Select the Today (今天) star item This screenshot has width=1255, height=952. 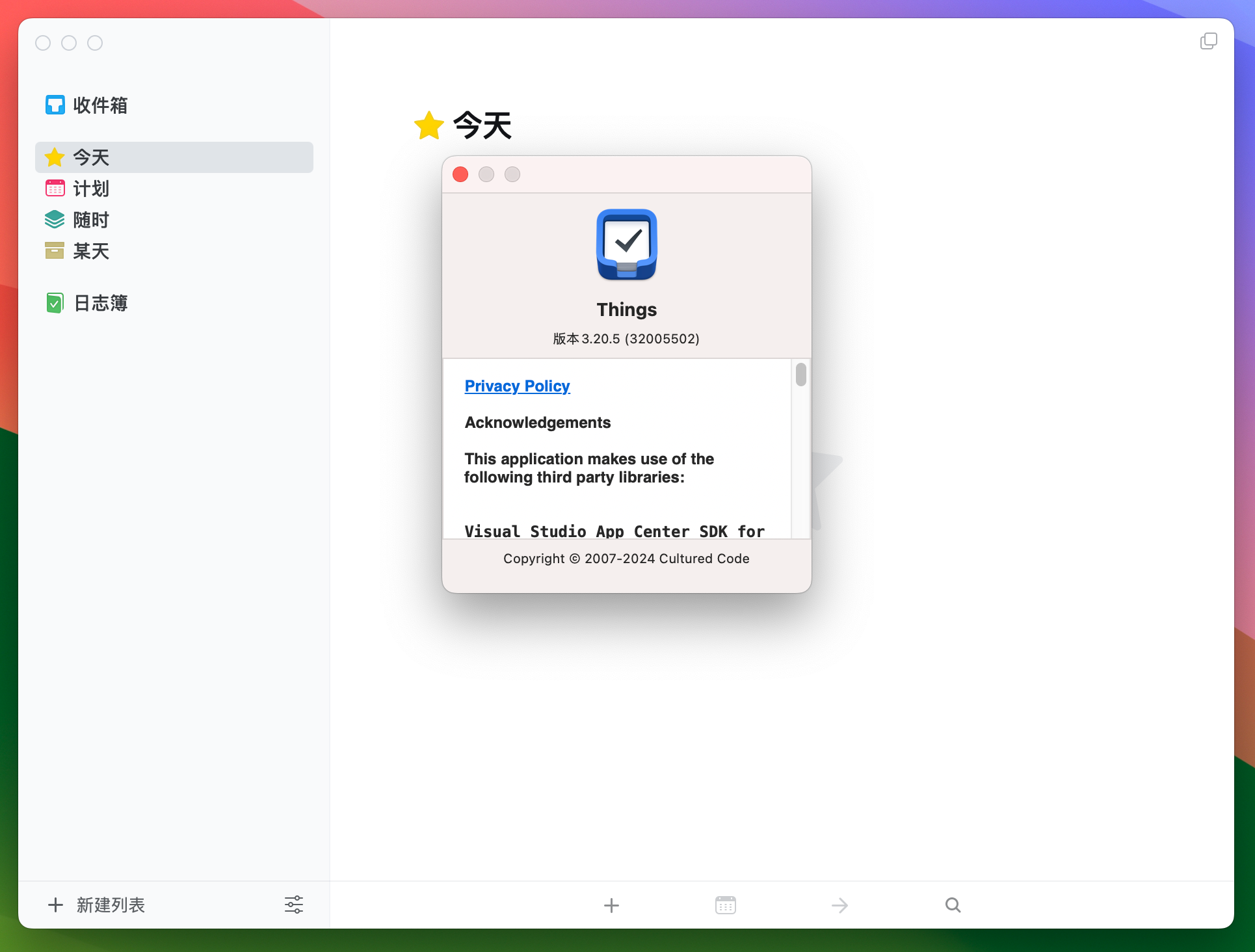(x=91, y=157)
